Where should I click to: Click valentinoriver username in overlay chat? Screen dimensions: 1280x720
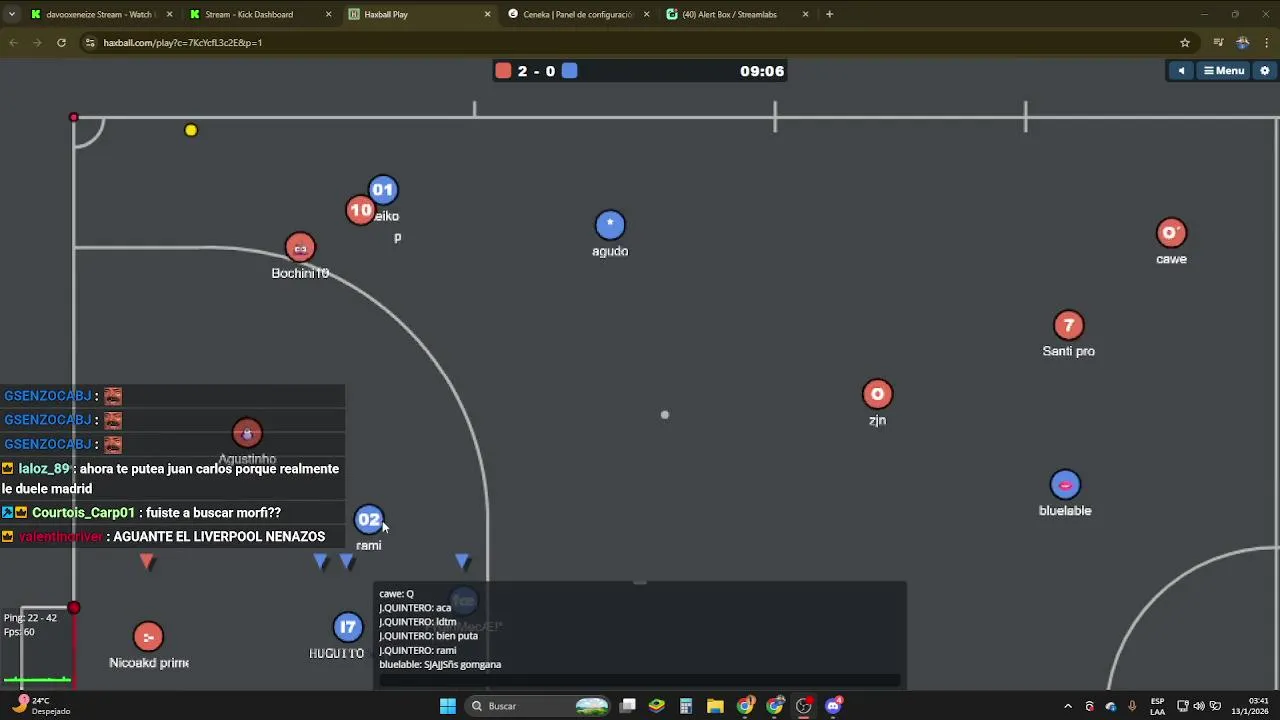60,537
